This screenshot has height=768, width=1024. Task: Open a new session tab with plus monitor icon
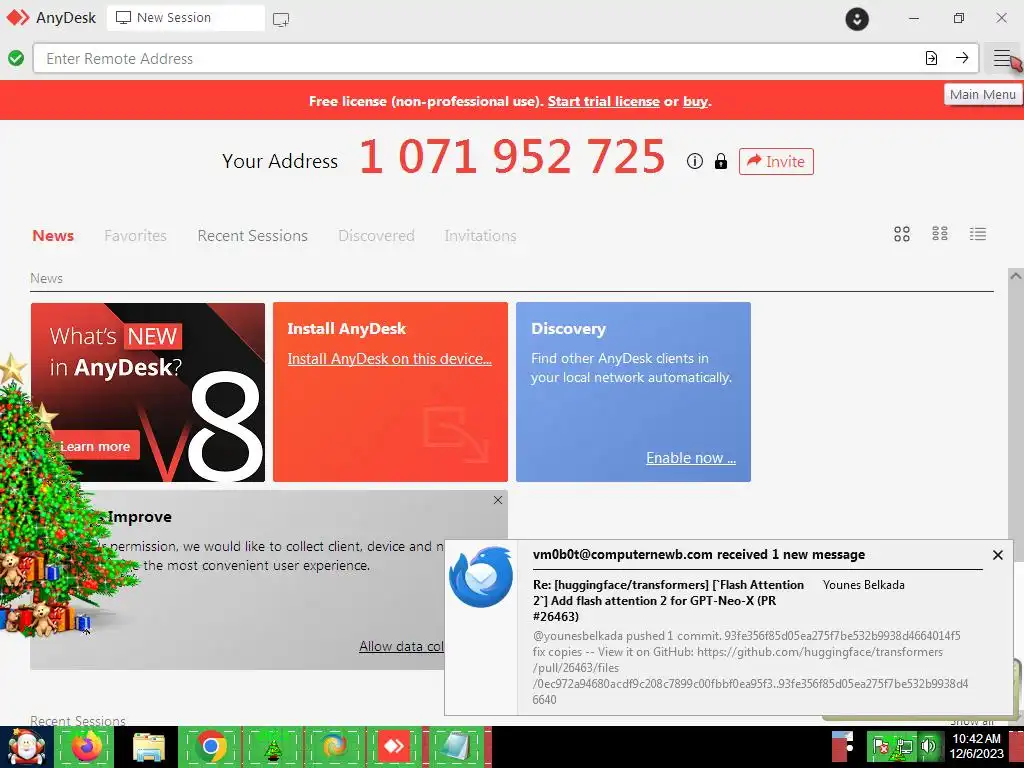(x=281, y=19)
